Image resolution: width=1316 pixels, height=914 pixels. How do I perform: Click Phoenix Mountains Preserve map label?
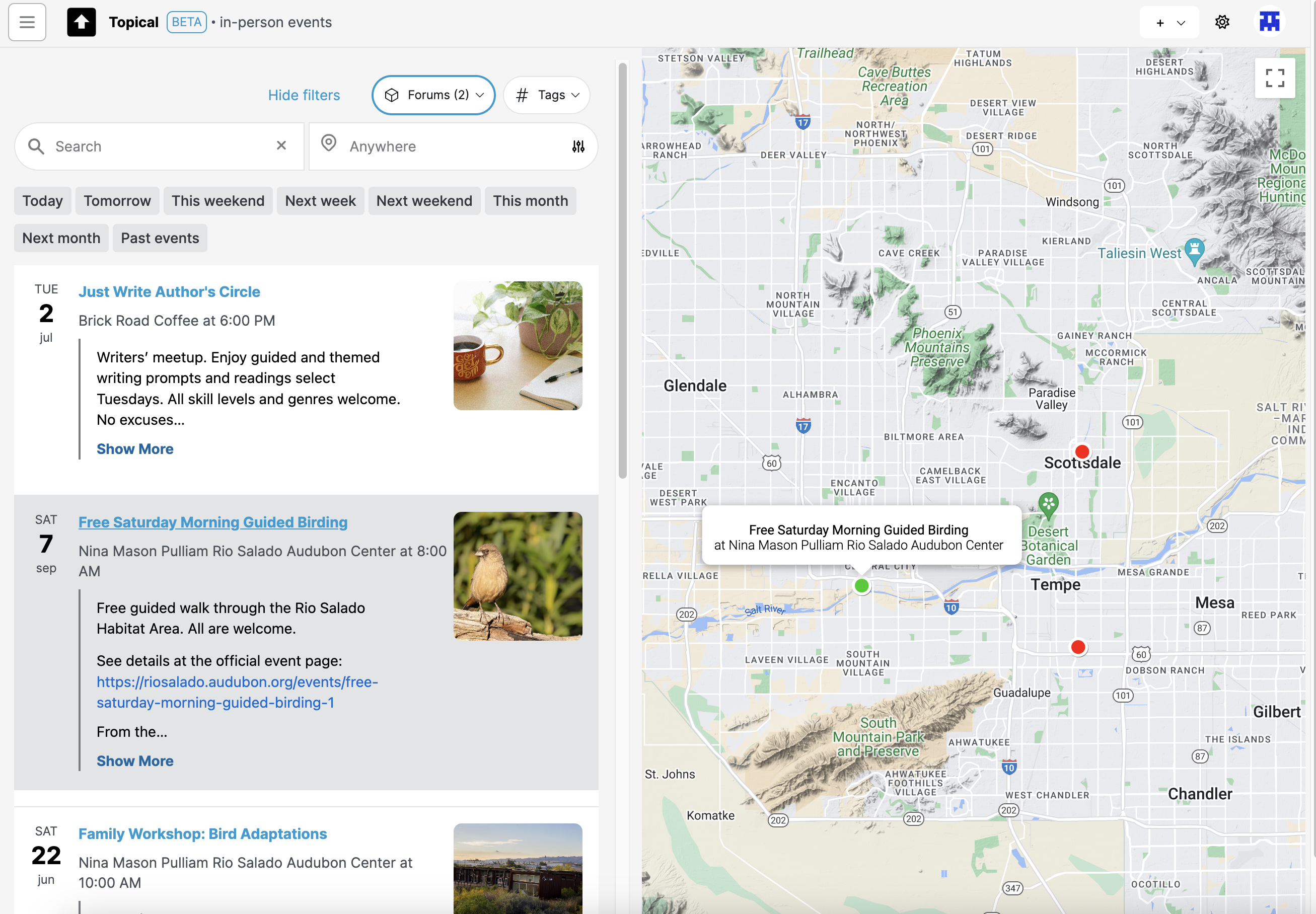click(937, 347)
